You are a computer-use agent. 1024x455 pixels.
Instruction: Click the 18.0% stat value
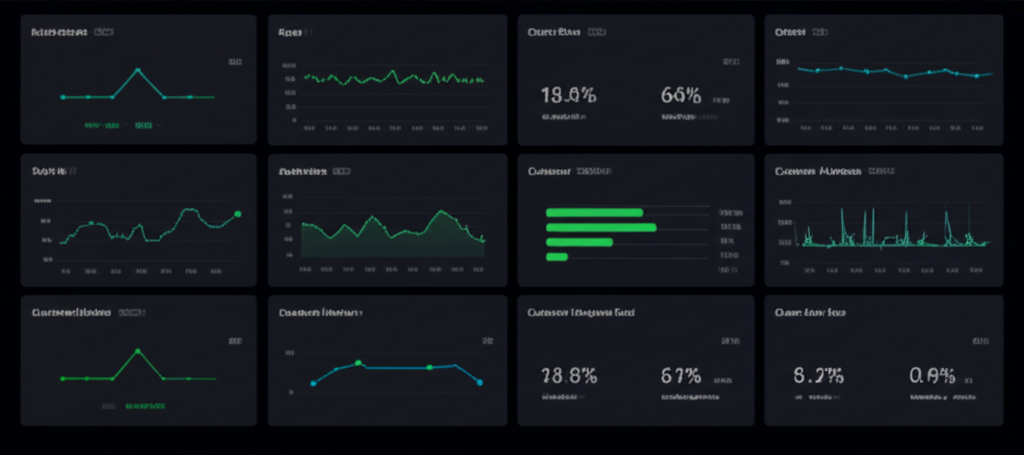click(x=568, y=96)
